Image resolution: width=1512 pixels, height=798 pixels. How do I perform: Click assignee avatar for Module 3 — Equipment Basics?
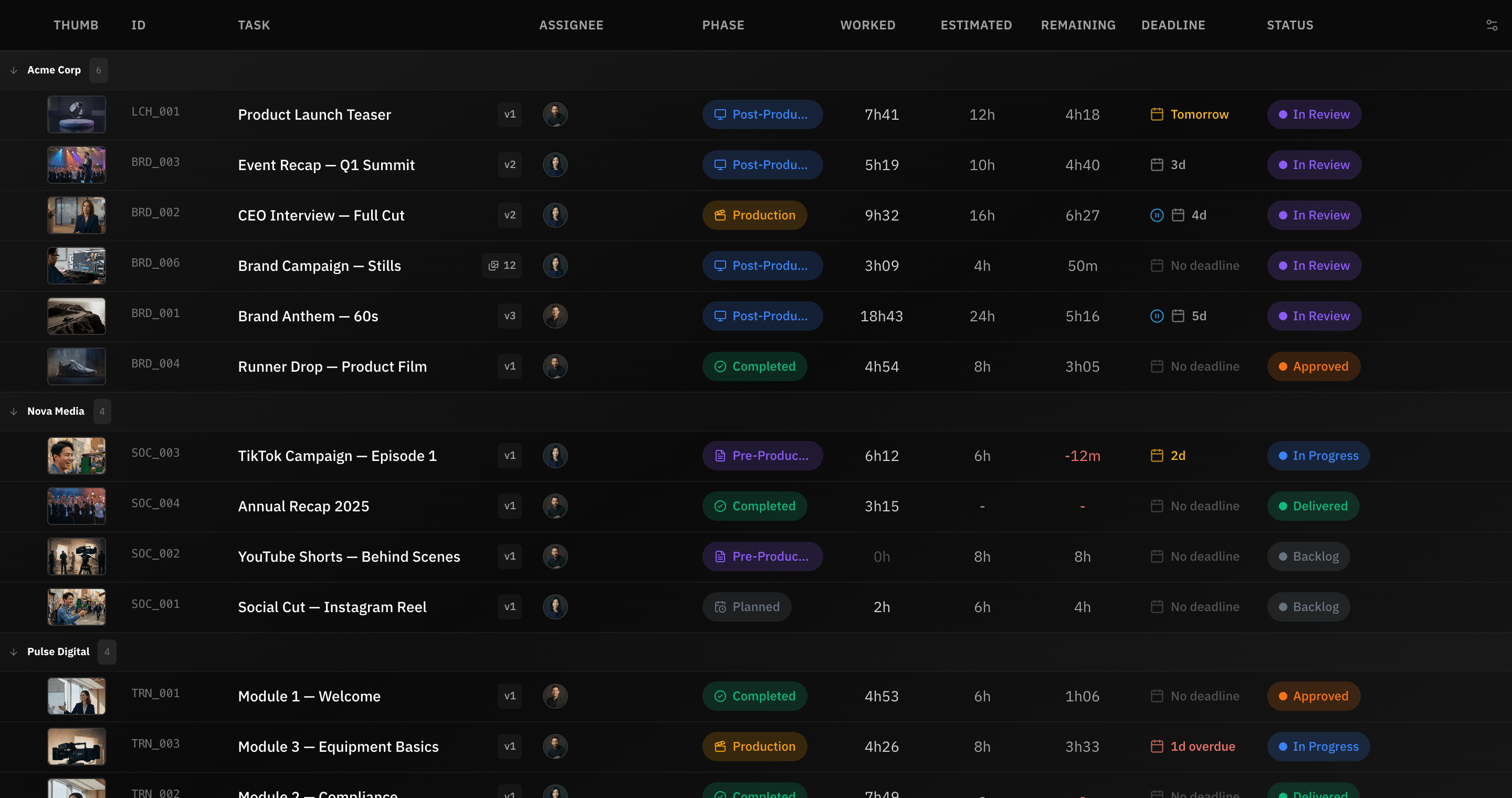coord(555,747)
